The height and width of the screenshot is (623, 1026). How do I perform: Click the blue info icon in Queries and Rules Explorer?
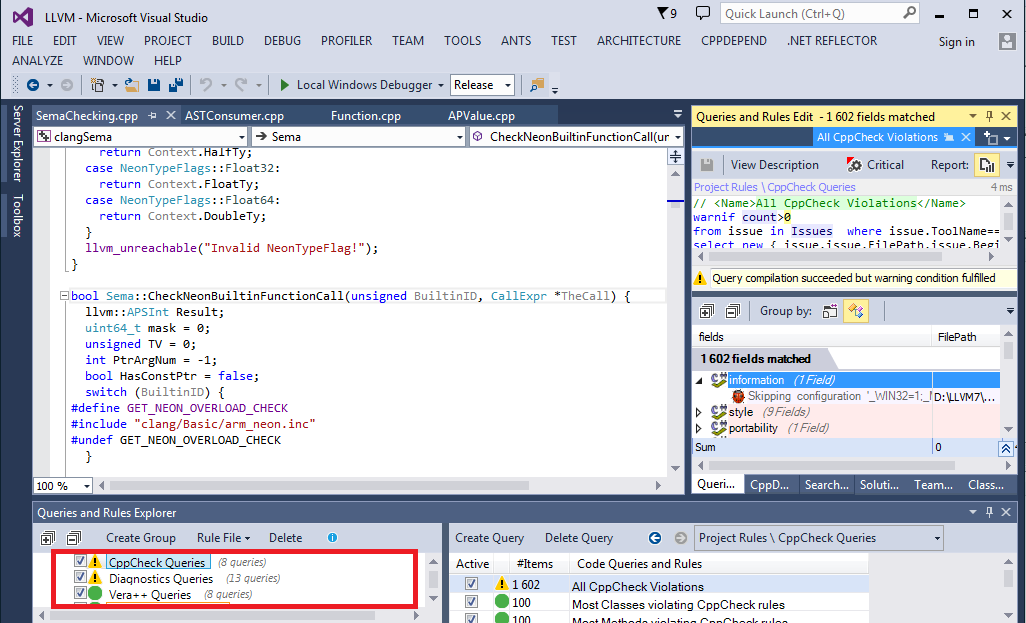(332, 538)
